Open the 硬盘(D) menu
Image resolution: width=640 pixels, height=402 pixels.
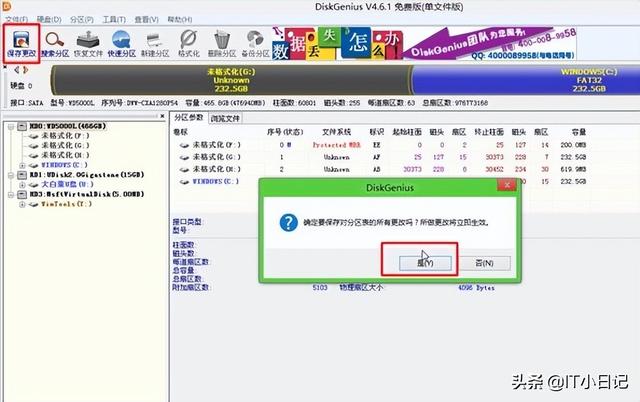(49, 19)
